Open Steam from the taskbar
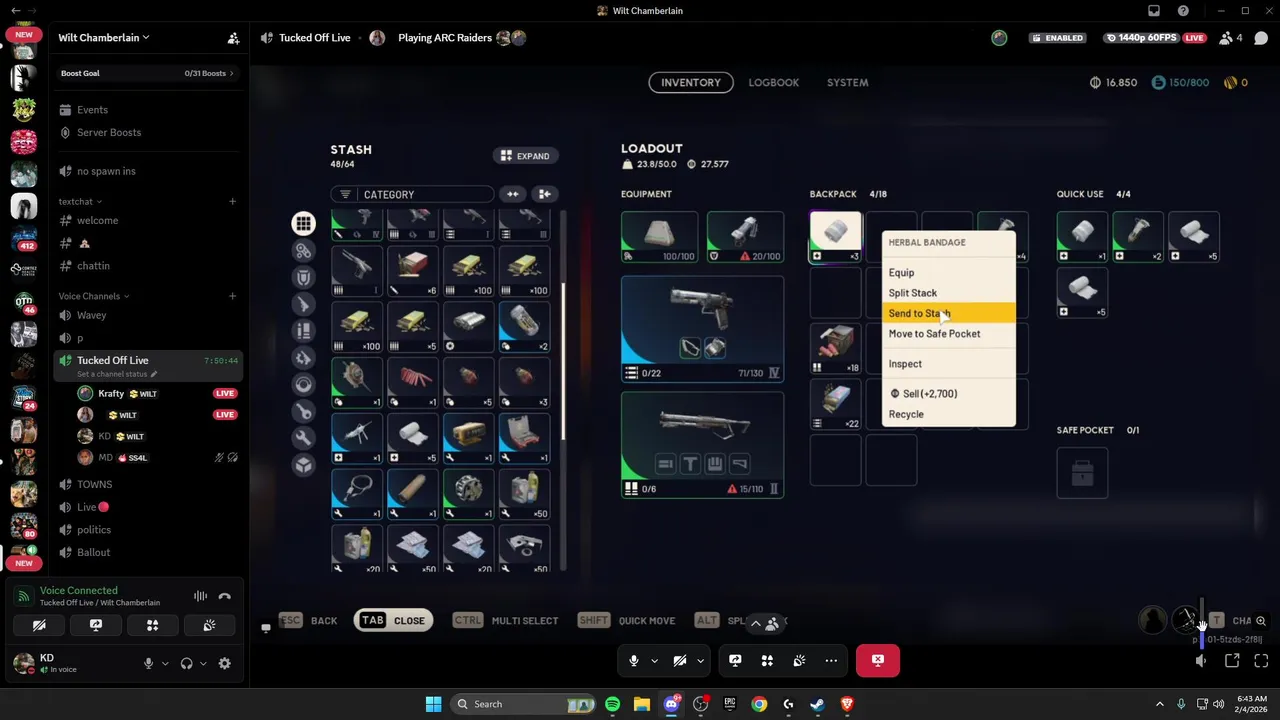The height and width of the screenshot is (720, 1280). click(x=817, y=704)
